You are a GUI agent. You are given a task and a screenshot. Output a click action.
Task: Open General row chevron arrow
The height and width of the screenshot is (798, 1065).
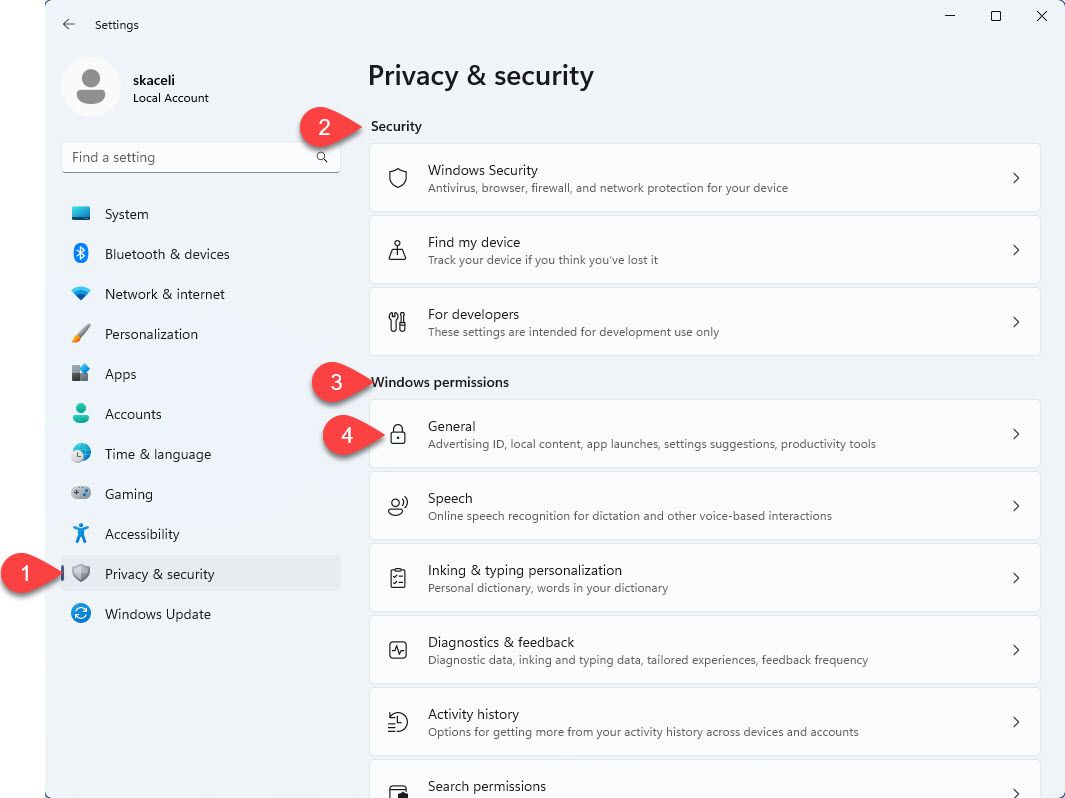(x=1016, y=434)
